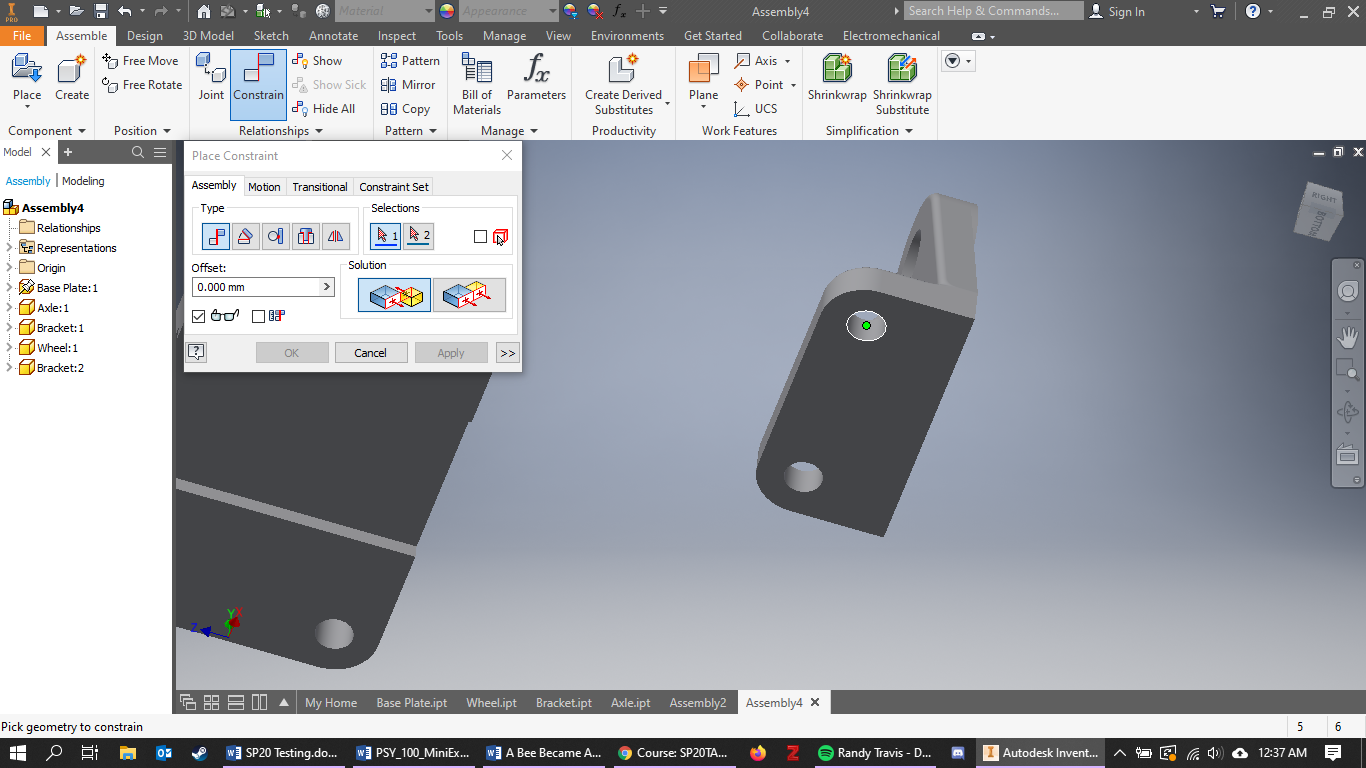The width and height of the screenshot is (1366, 768).
Task: Click Hide All relationships
Action: pyautogui.click(x=324, y=109)
